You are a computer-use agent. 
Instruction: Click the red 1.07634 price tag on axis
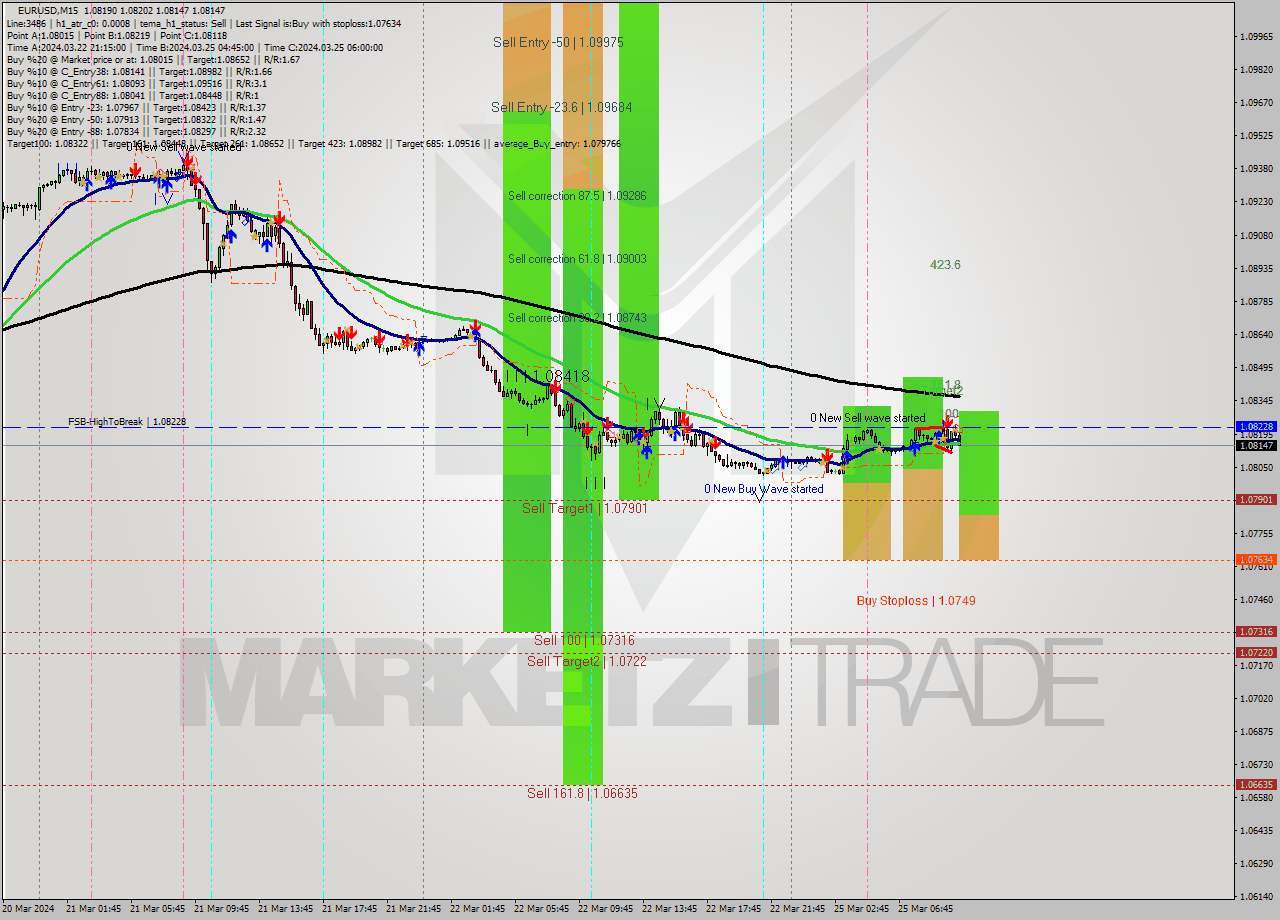click(x=1256, y=560)
